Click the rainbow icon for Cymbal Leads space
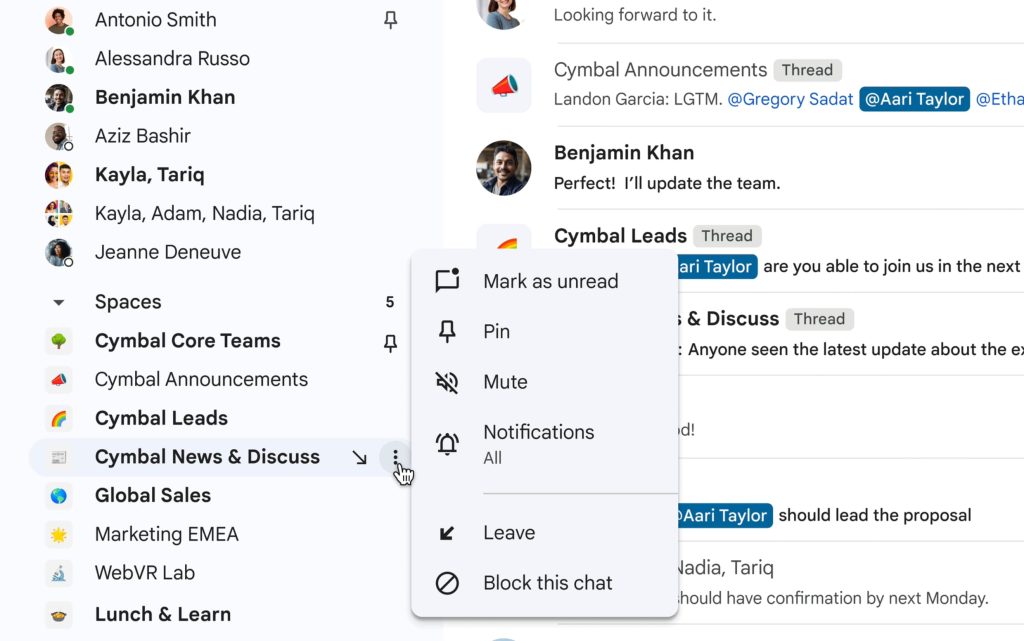1024x641 pixels. tap(59, 419)
